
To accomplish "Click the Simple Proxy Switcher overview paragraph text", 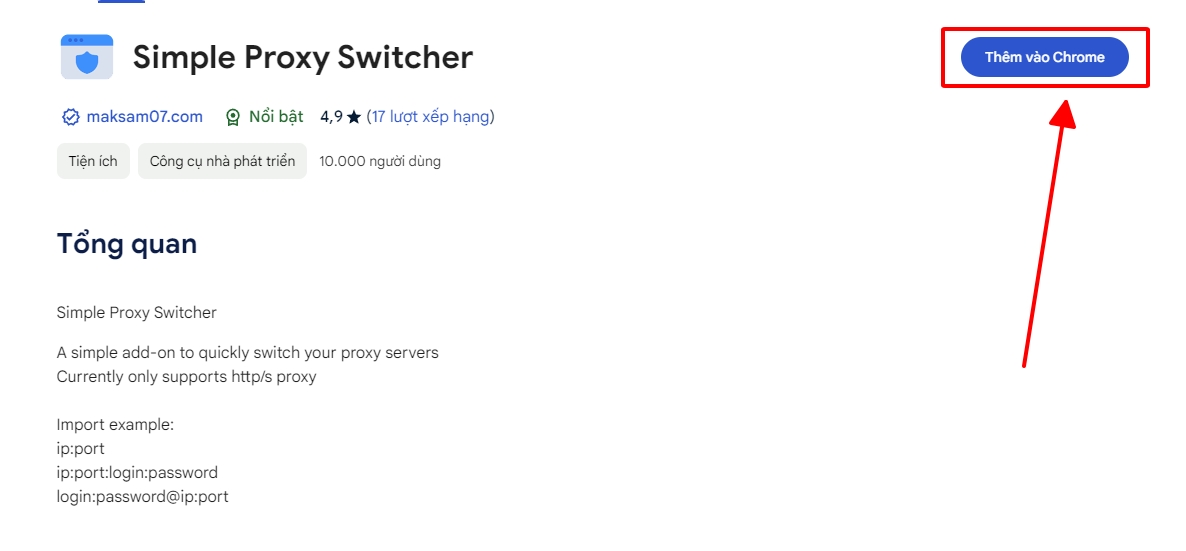I will [x=136, y=313].
